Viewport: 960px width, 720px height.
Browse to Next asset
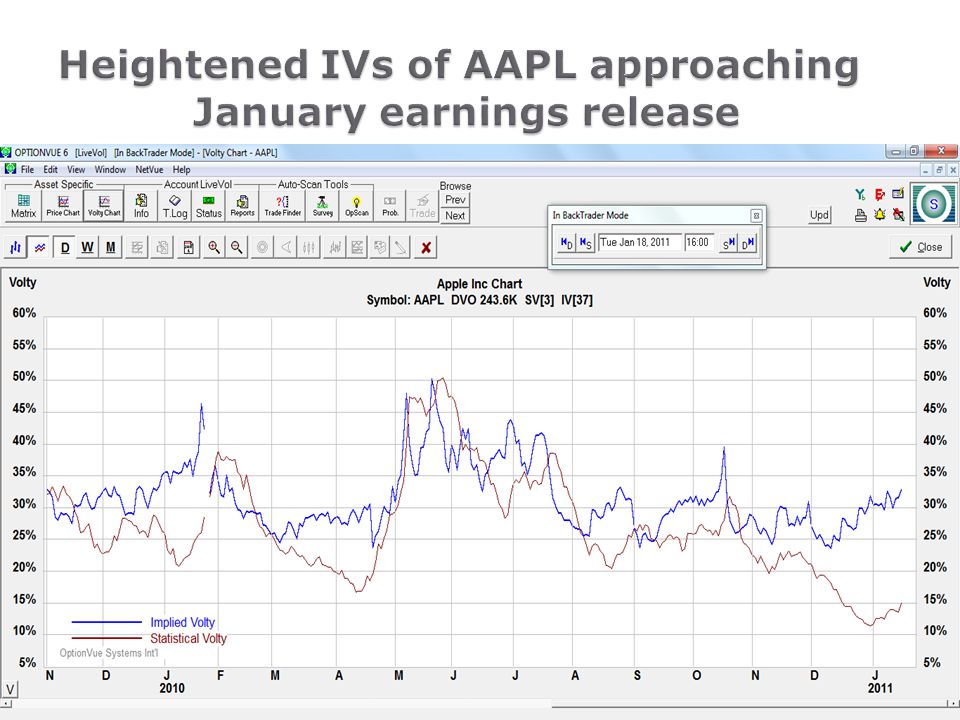[455, 216]
